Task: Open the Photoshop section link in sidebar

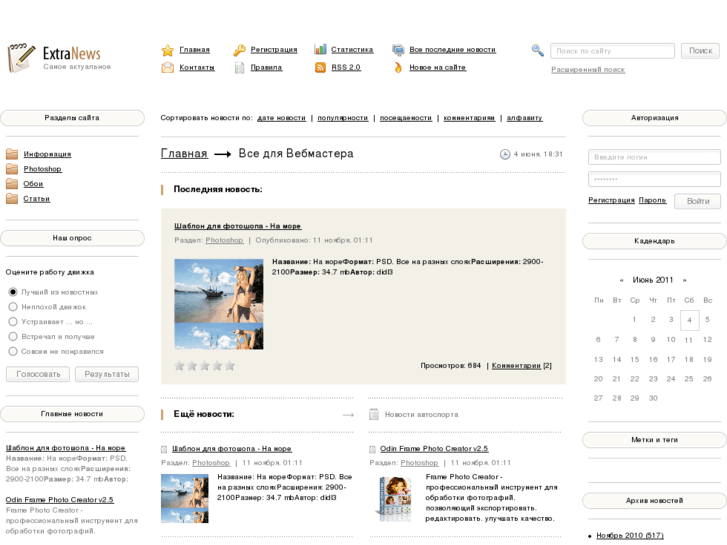Action: click(x=42, y=169)
